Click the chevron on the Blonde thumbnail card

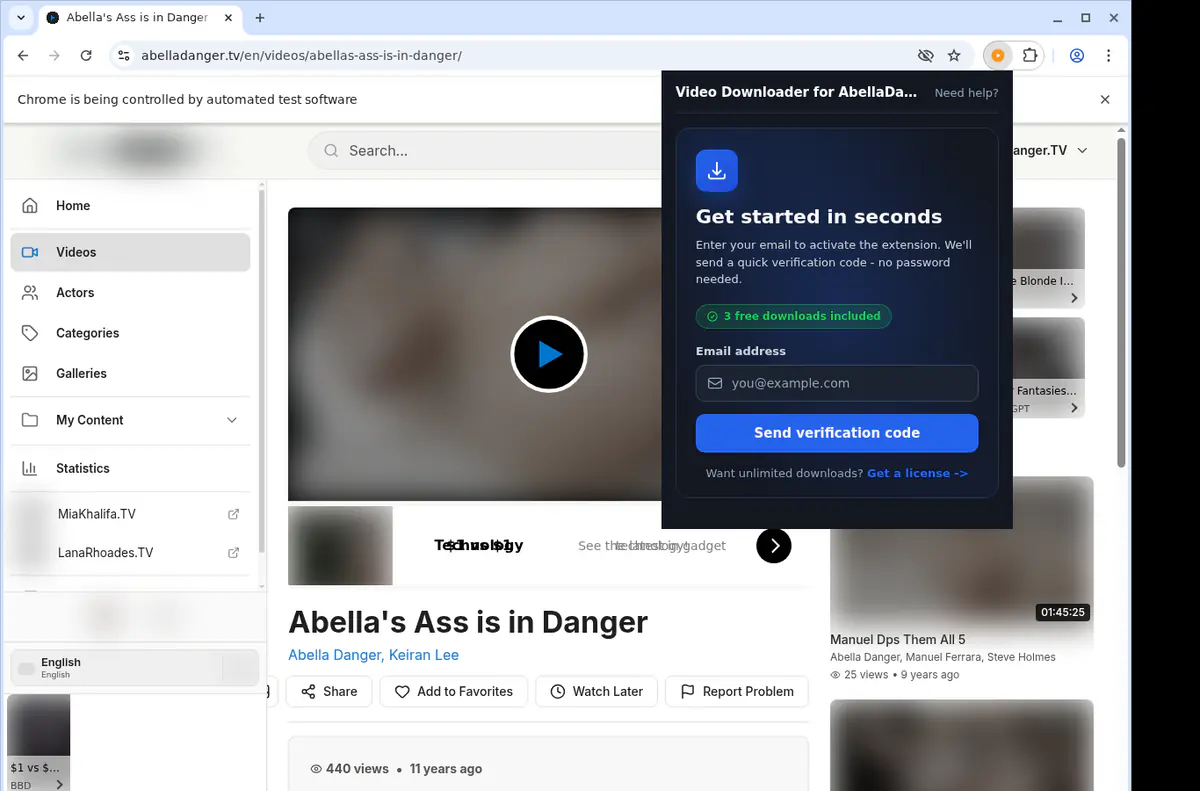pos(1074,298)
